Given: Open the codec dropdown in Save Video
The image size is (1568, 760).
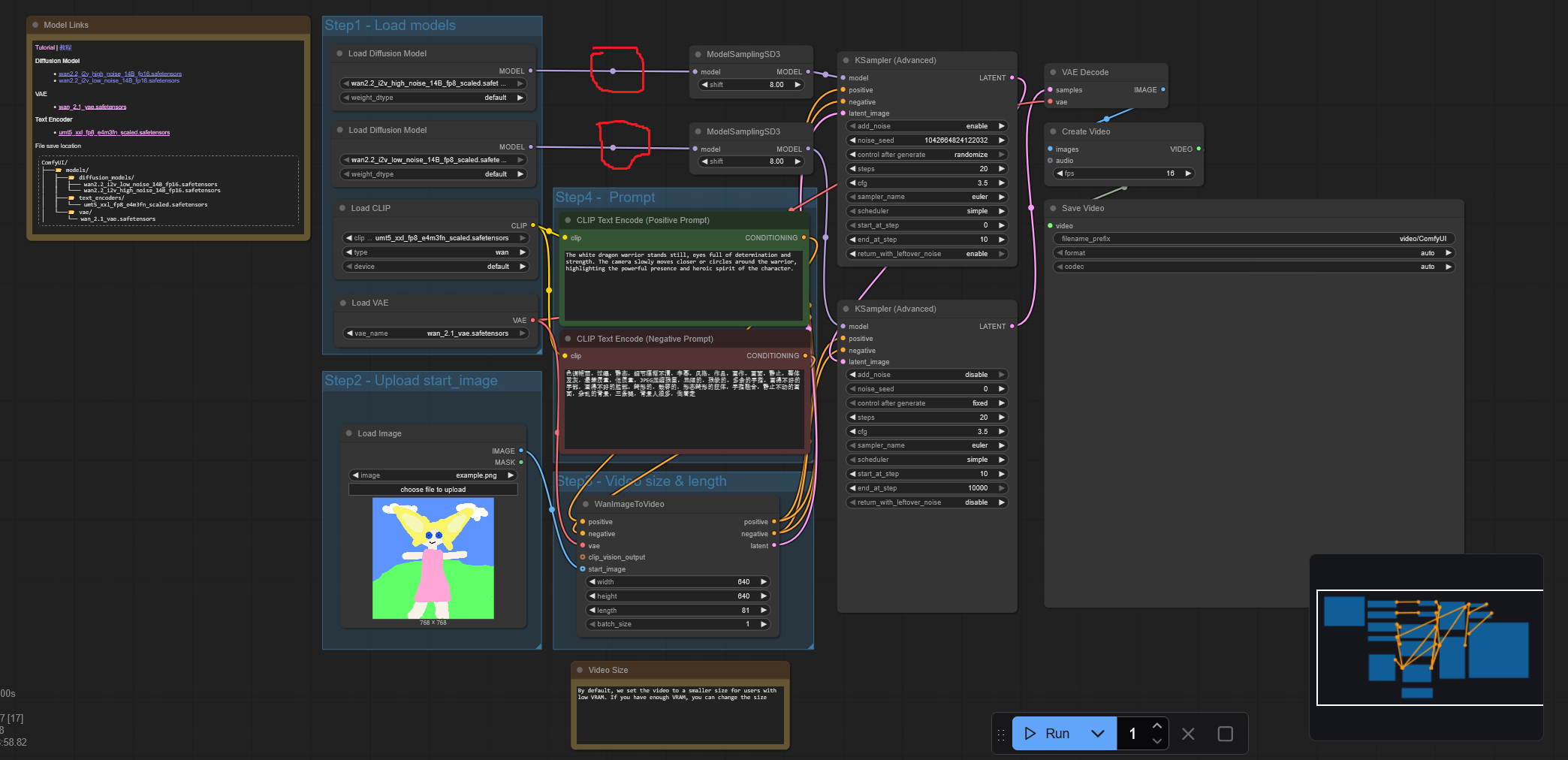Looking at the screenshot, I should pos(1254,267).
